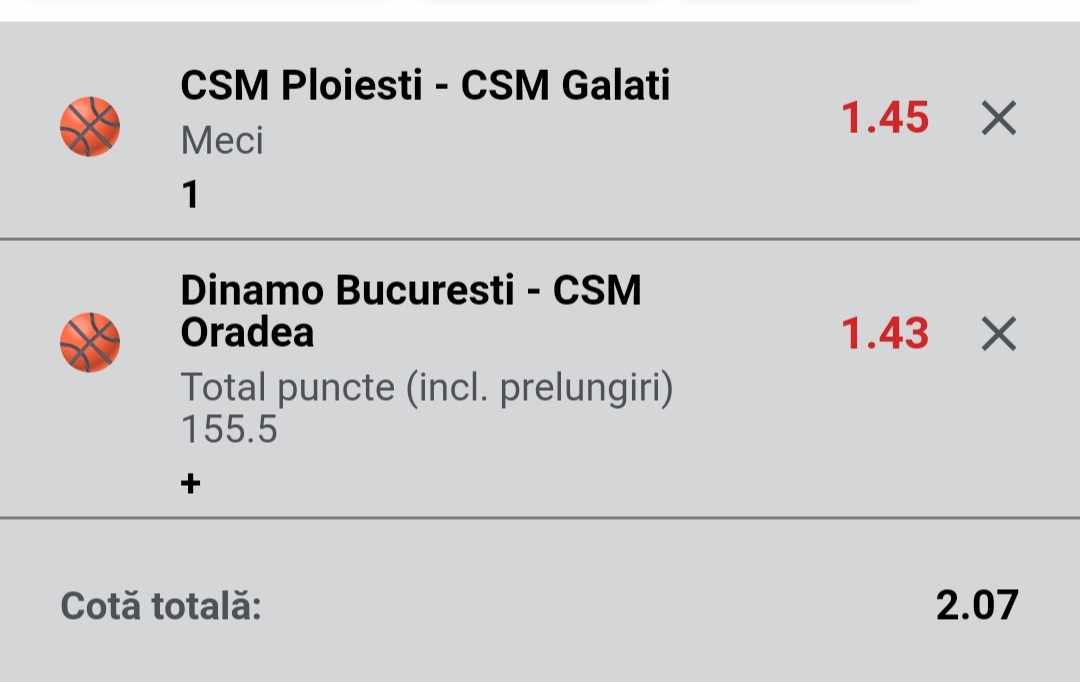The image size is (1080, 682).
Task: Select the Meci market label
Action: (x=222, y=141)
